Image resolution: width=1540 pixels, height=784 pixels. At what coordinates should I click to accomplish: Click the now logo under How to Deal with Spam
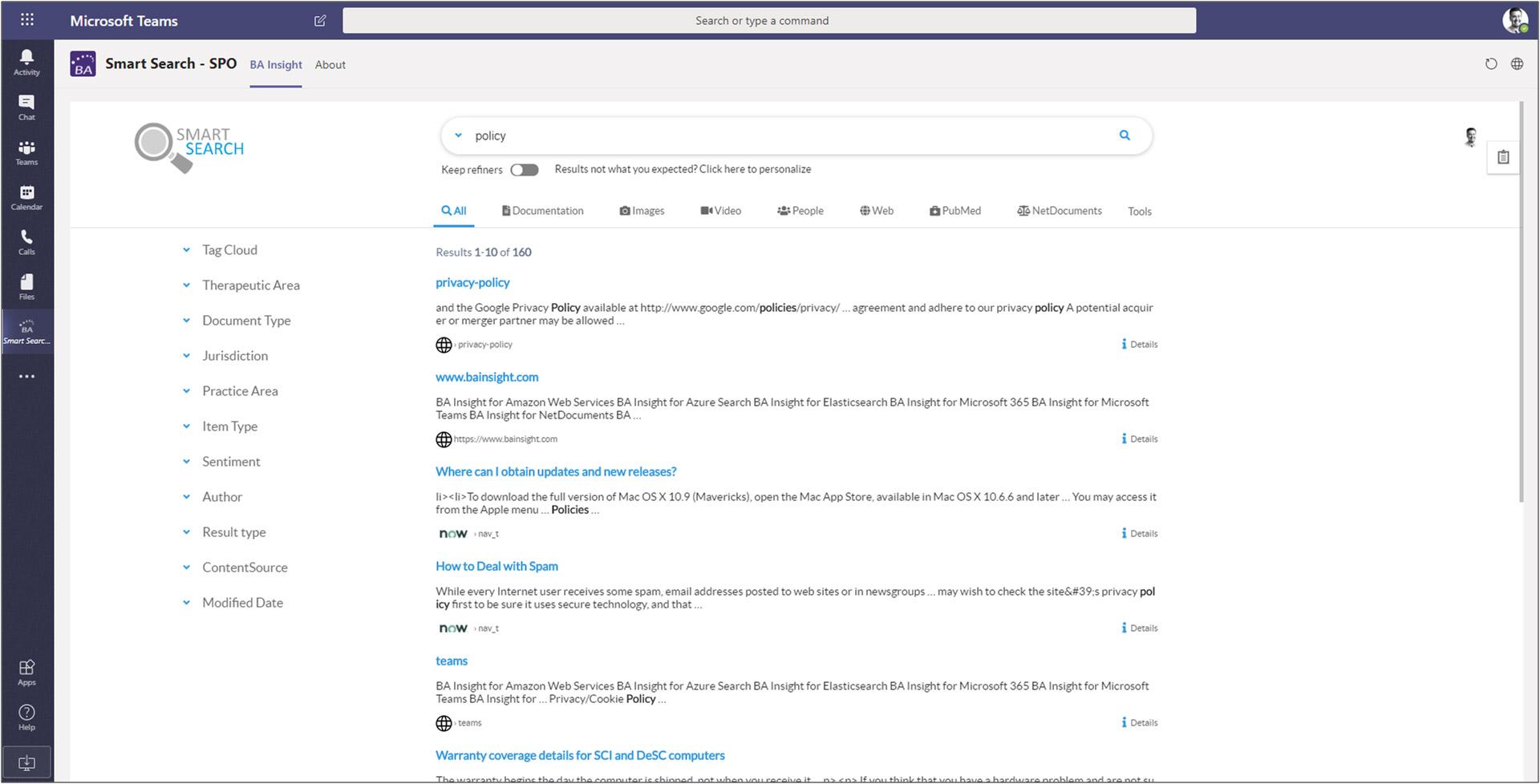pyautogui.click(x=453, y=628)
